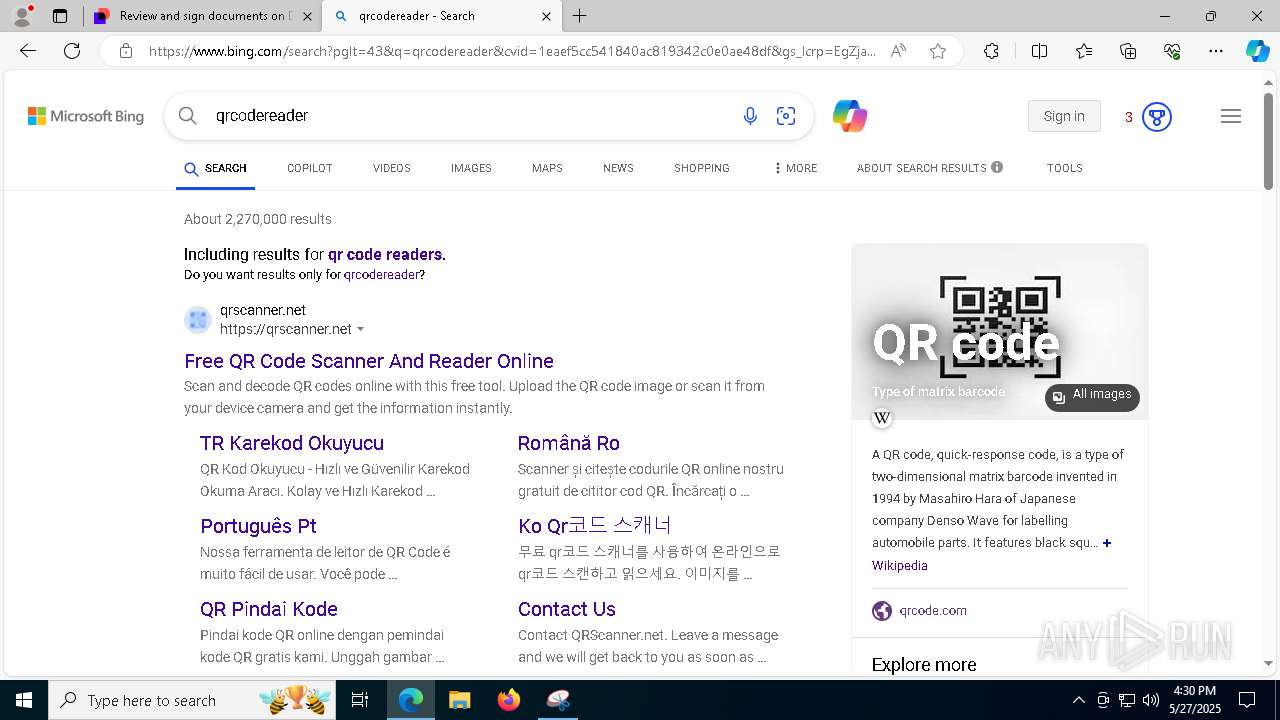
Task: Open Bing hamburger menu
Action: tap(1231, 116)
